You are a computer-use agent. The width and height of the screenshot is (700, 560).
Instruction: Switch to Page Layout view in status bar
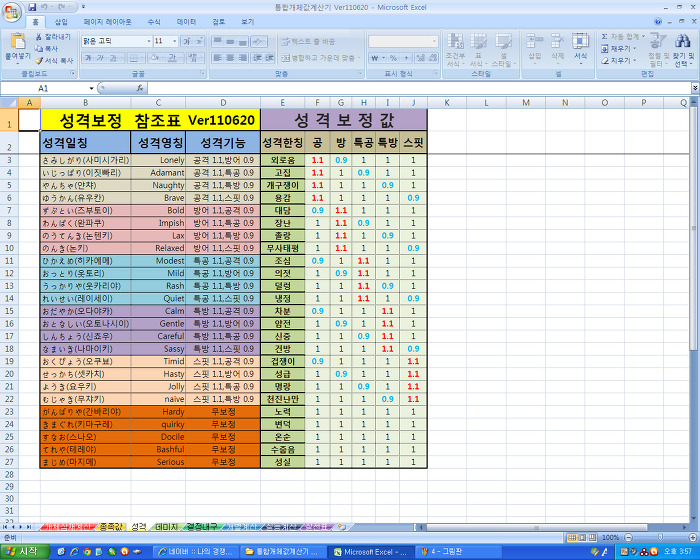[x=581, y=538]
